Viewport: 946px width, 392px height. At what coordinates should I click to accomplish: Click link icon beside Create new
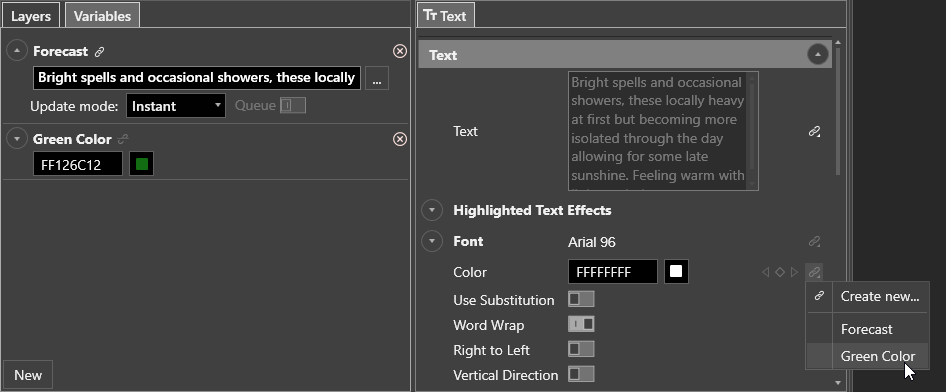click(x=819, y=296)
